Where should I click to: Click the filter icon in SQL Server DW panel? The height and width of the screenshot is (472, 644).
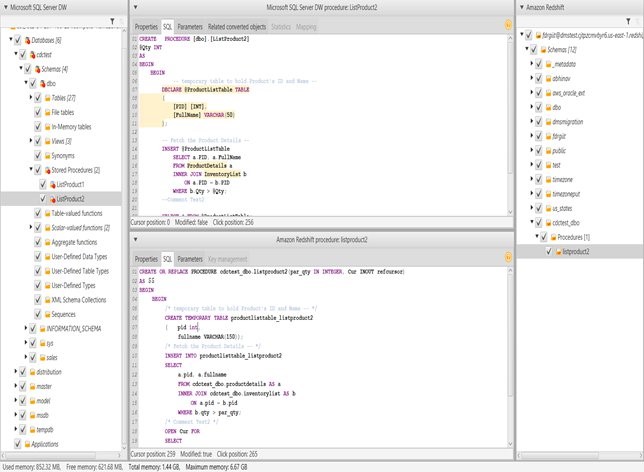pos(112,21)
